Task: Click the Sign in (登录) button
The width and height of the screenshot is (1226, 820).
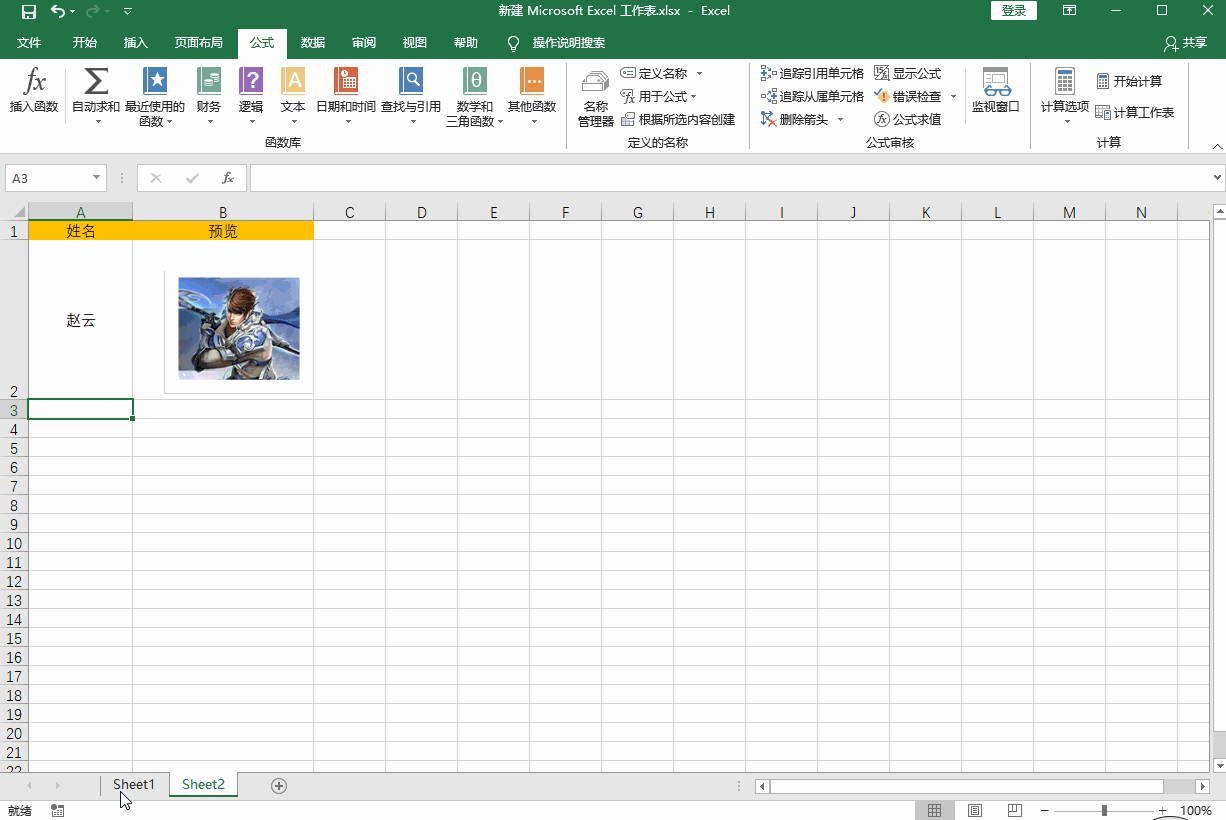Action: [1014, 10]
